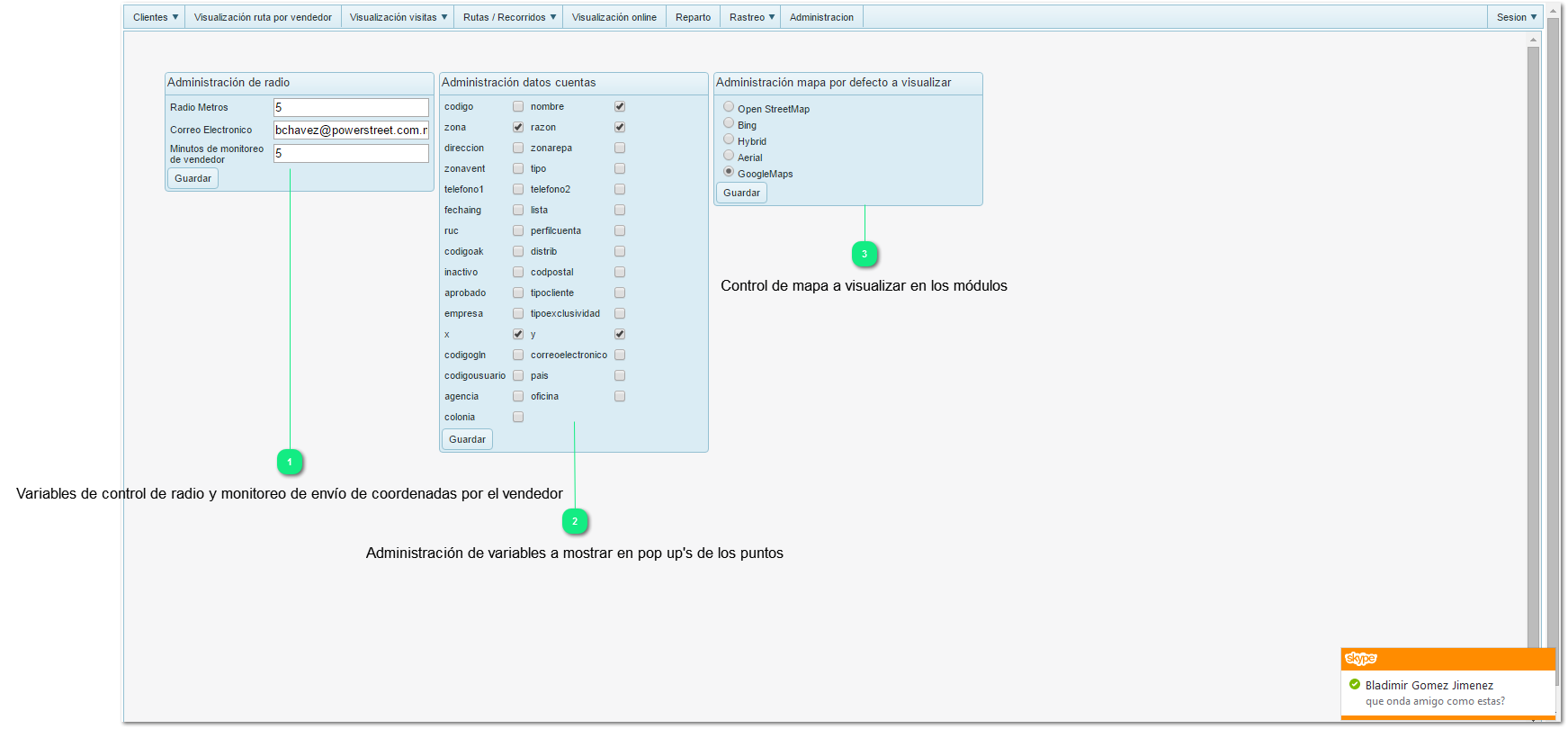The width and height of the screenshot is (1568, 729).
Task: Enable the pais checkbox
Action: [x=620, y=375]
